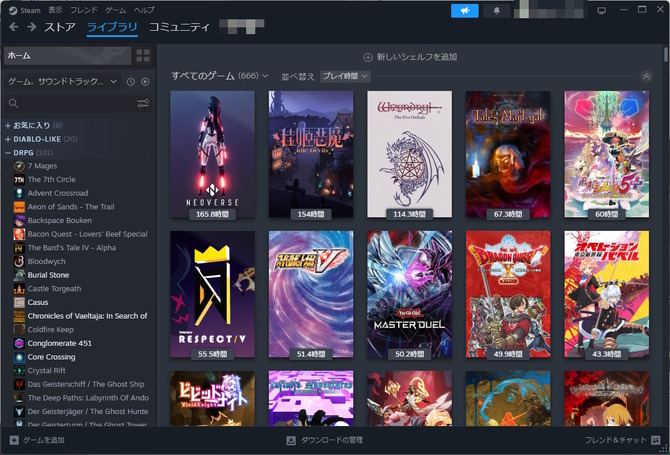
Task: Click the blue announcements megaphone icon
Action: [x=465, y=10]
